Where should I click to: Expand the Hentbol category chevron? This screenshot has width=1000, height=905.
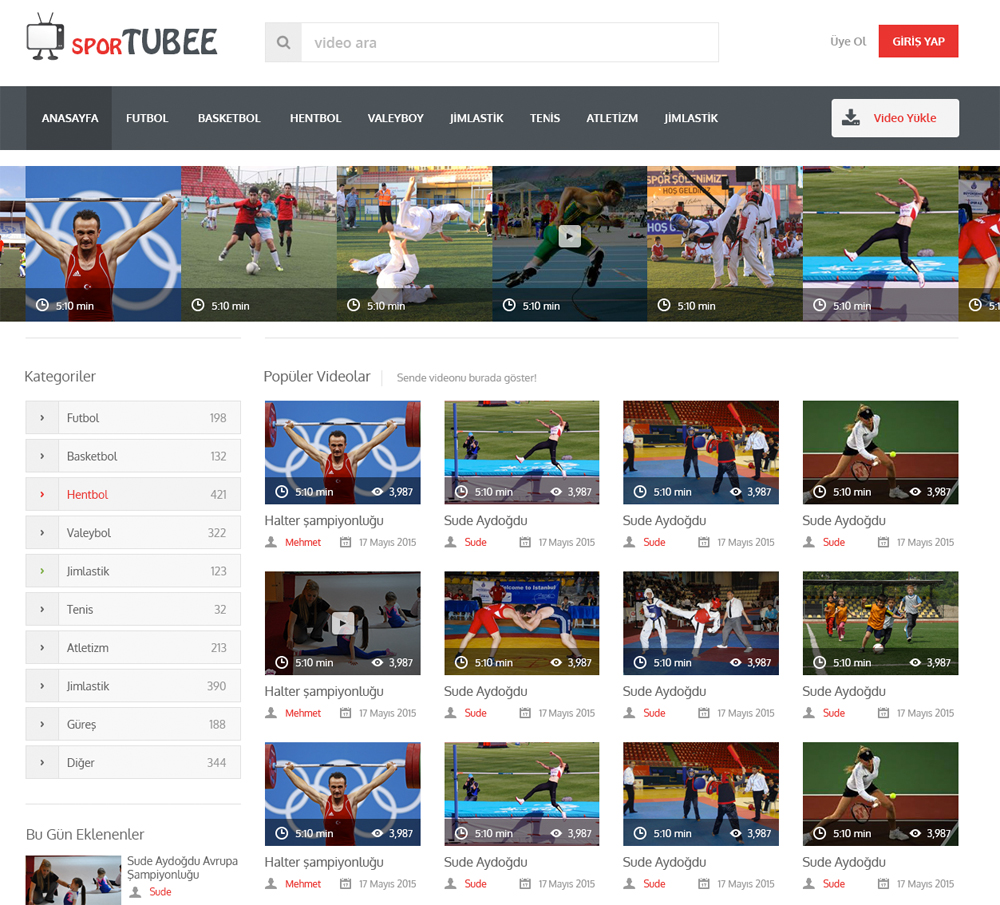pos(42,494)
